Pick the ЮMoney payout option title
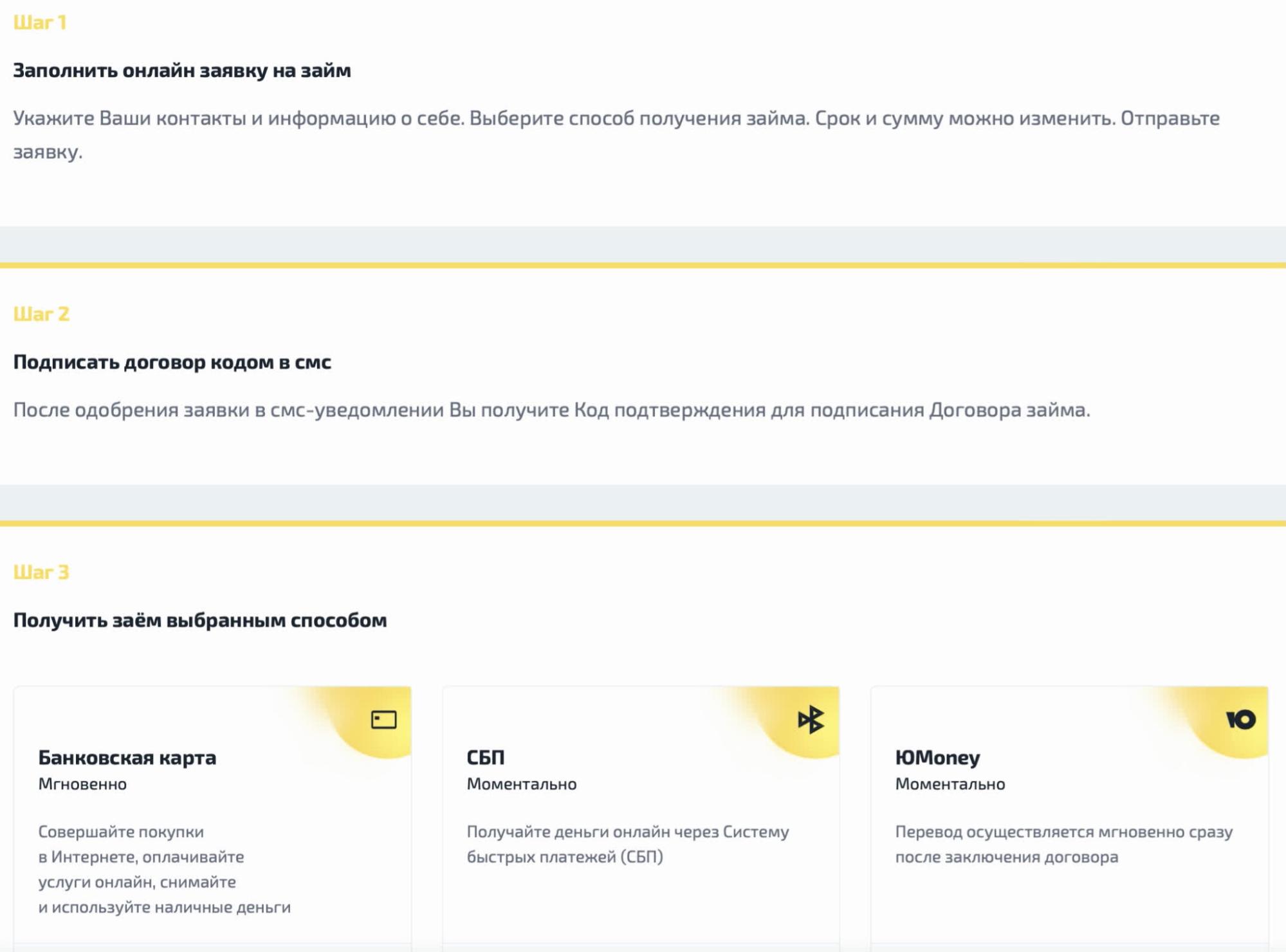 pos(937,758)
